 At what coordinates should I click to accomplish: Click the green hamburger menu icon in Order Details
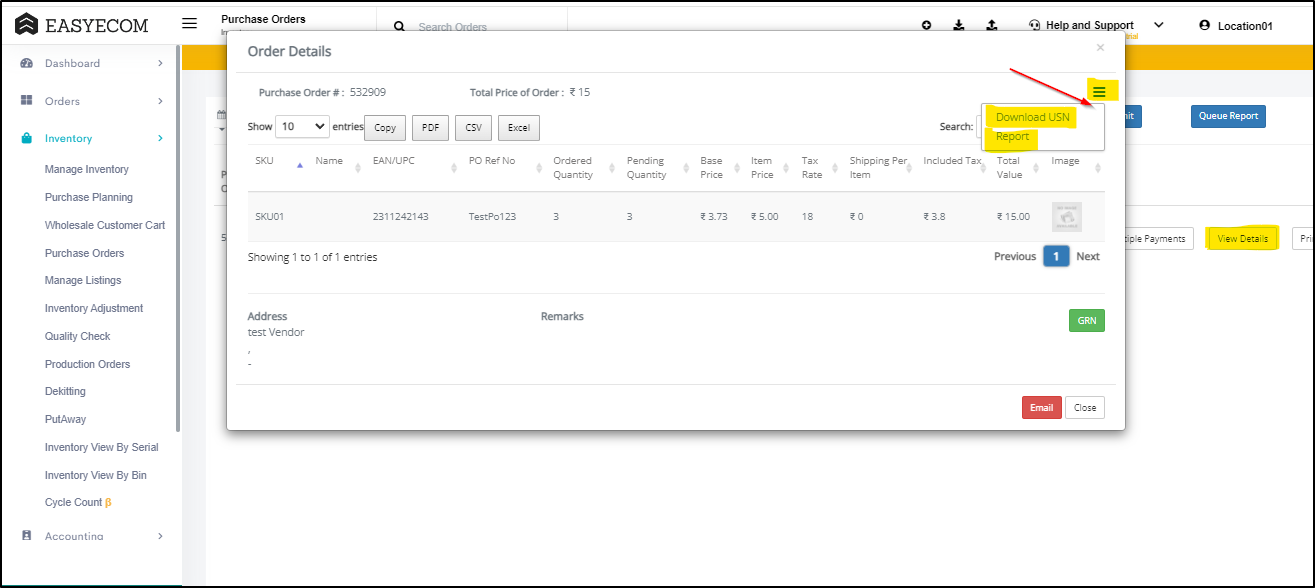click(1099, 92)
